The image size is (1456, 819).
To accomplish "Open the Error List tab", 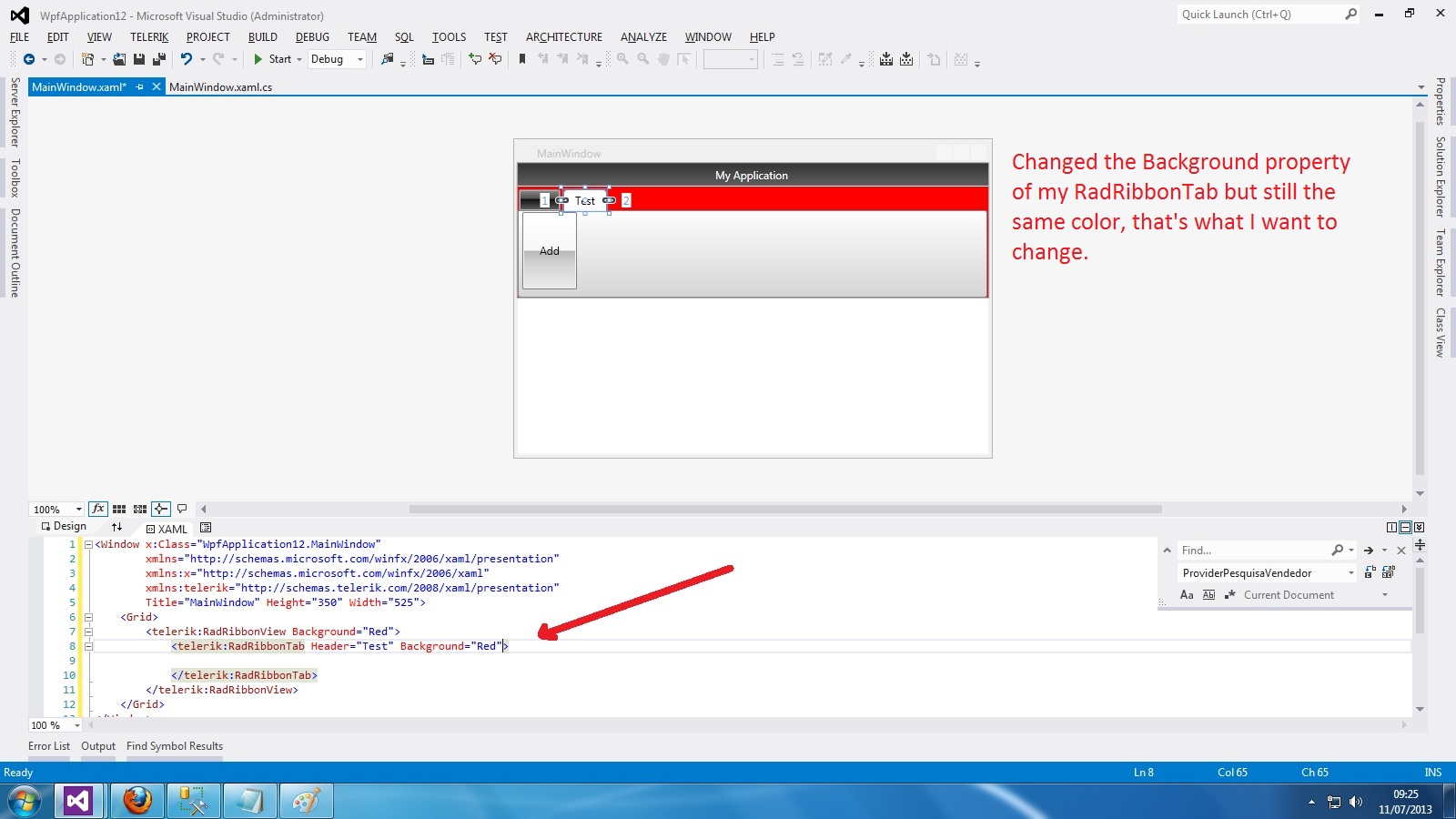I will 49,746.
